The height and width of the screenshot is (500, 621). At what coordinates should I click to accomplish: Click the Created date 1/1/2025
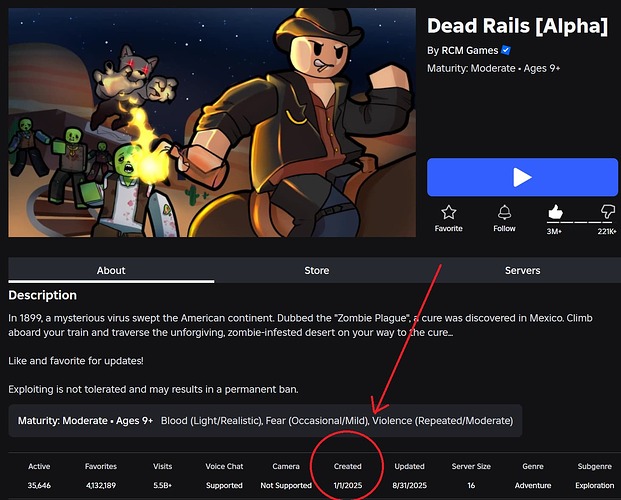(348, 485)
